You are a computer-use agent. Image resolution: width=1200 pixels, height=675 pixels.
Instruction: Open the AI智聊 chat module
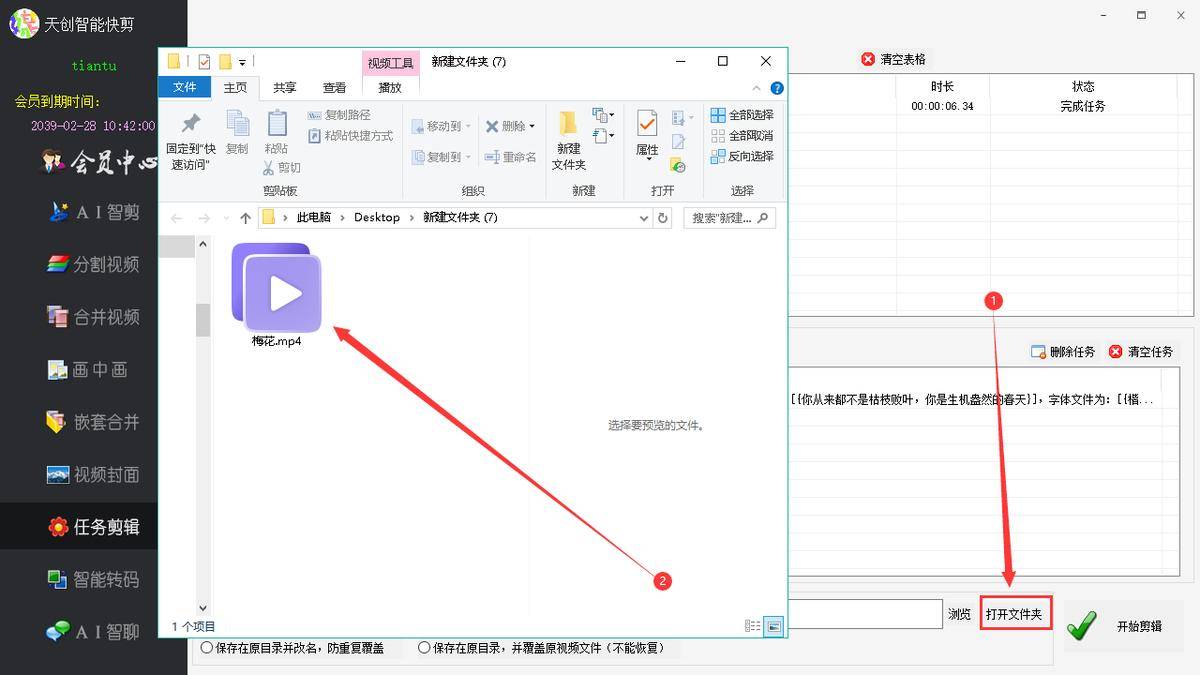[92, 632]
